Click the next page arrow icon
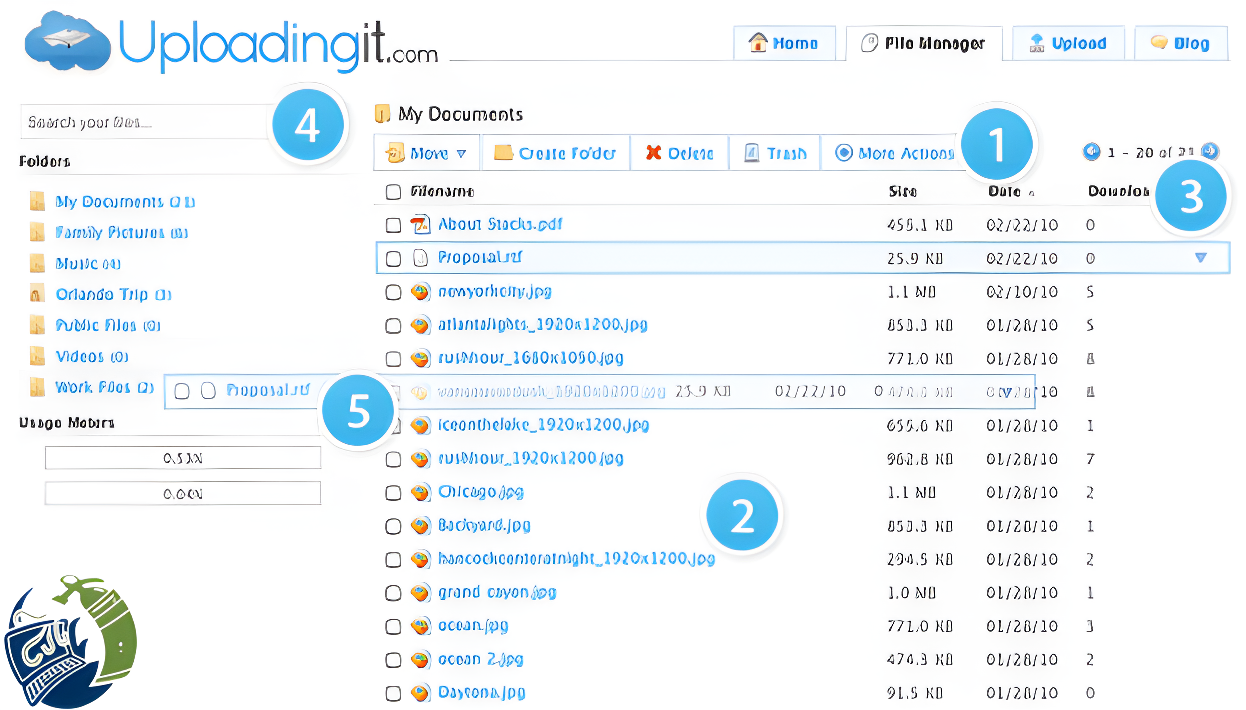 pyautogui.click(x=1210, y=152)
